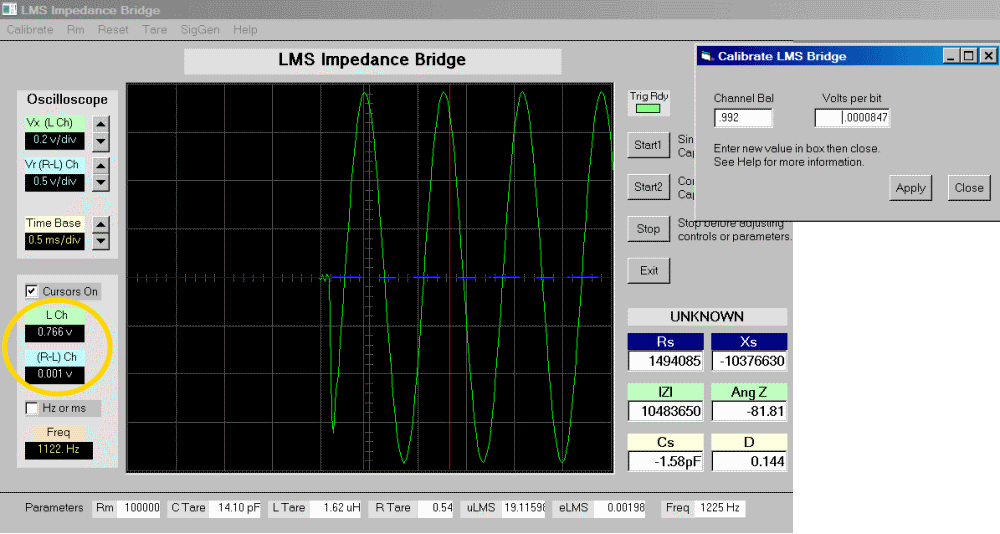Image resolution: width=1000 pixels, height=534 pixels.
Task: Minimize the Calibrate LMS Bridge dialog
Action: coord(951,56)
